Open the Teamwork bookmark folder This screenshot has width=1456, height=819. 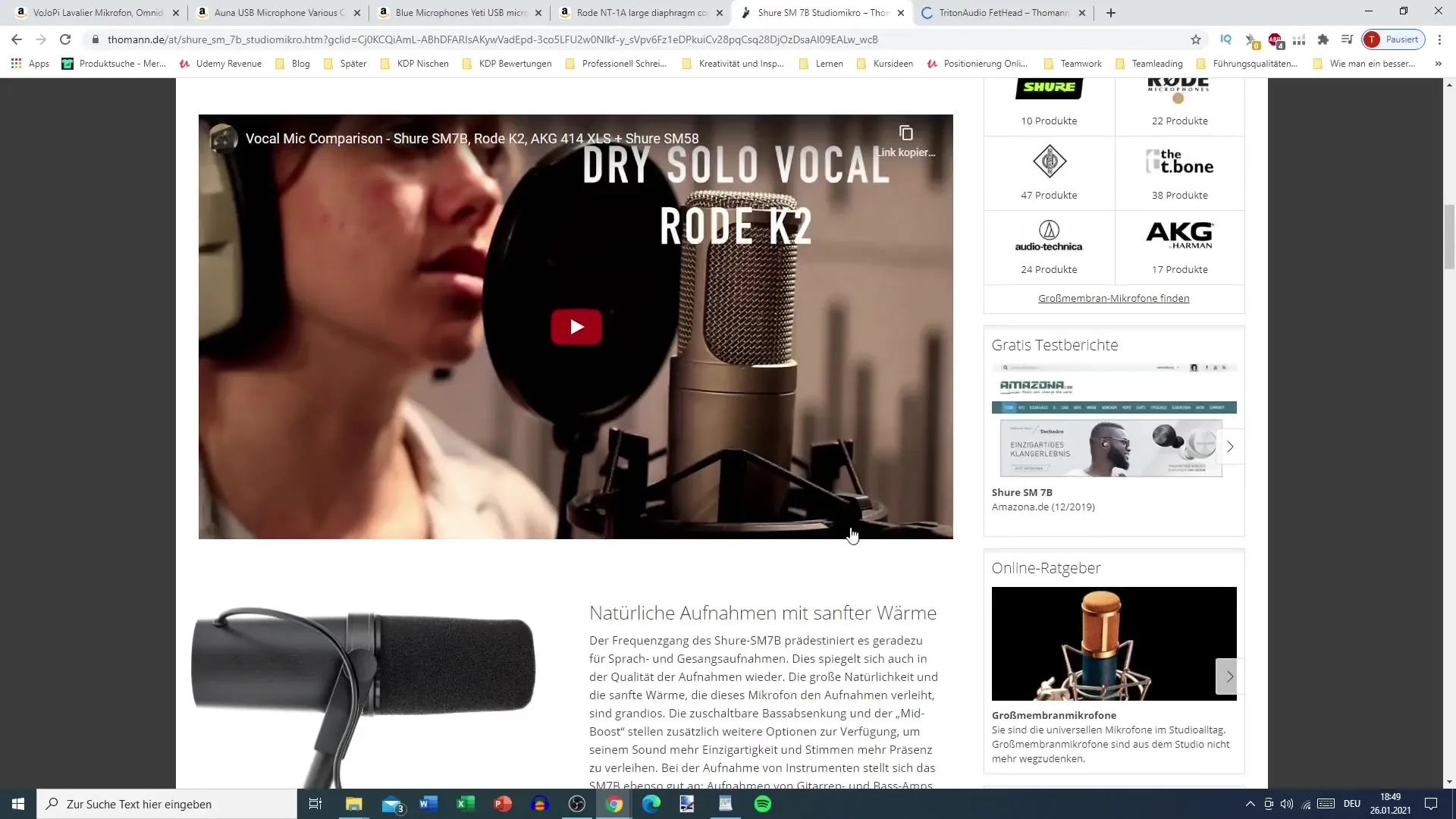coord(1073,64)
